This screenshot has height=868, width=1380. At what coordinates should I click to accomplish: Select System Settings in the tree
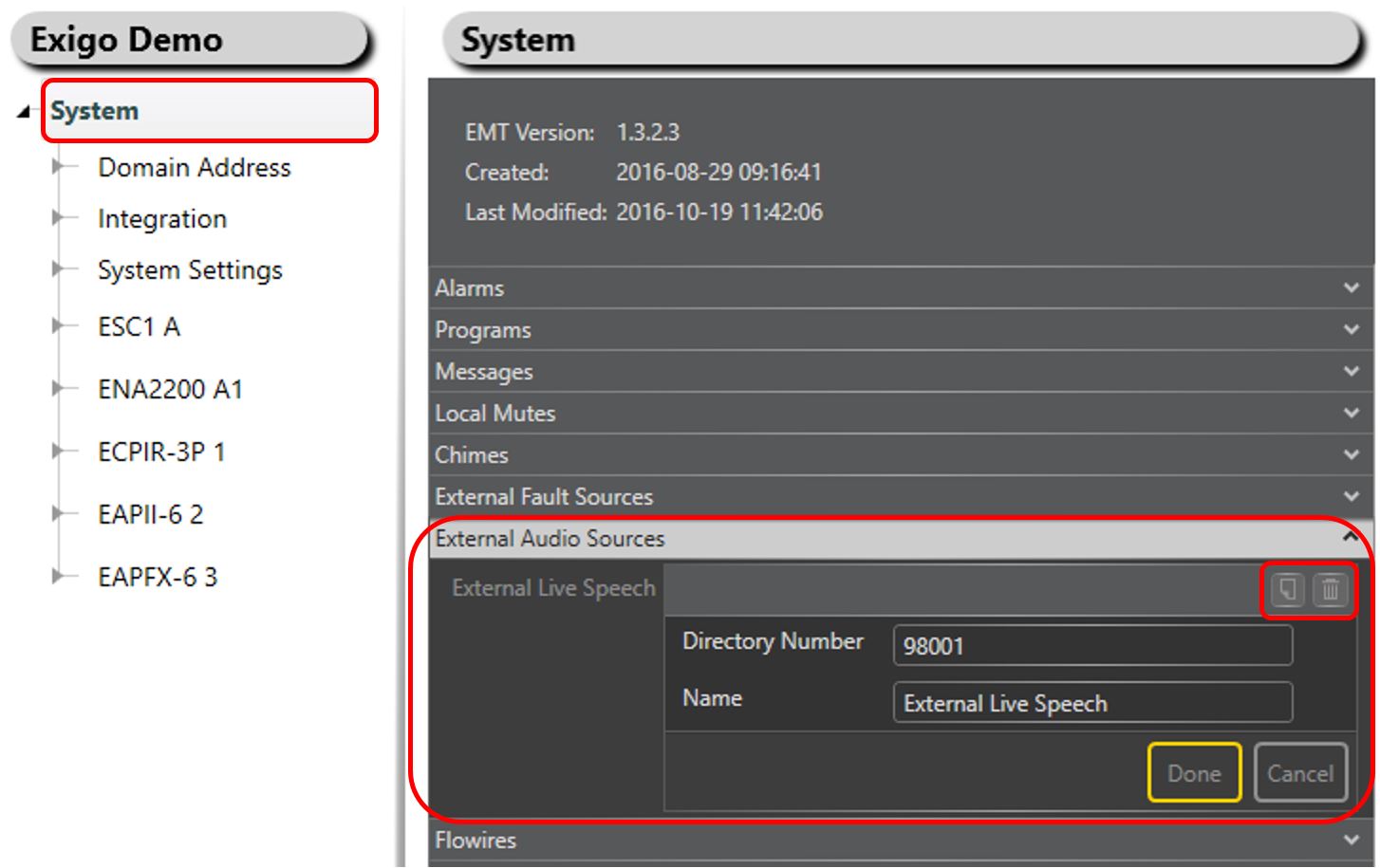pyautogui.click(x=190, y=270)
